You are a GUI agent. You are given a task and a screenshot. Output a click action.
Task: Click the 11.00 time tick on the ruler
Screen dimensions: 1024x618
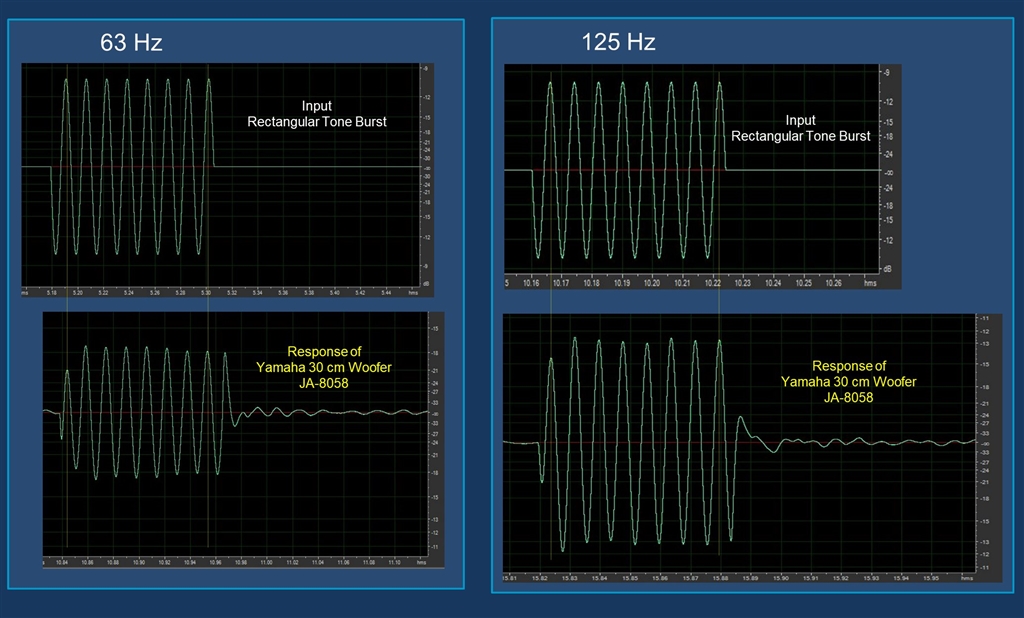coord(266,562)
